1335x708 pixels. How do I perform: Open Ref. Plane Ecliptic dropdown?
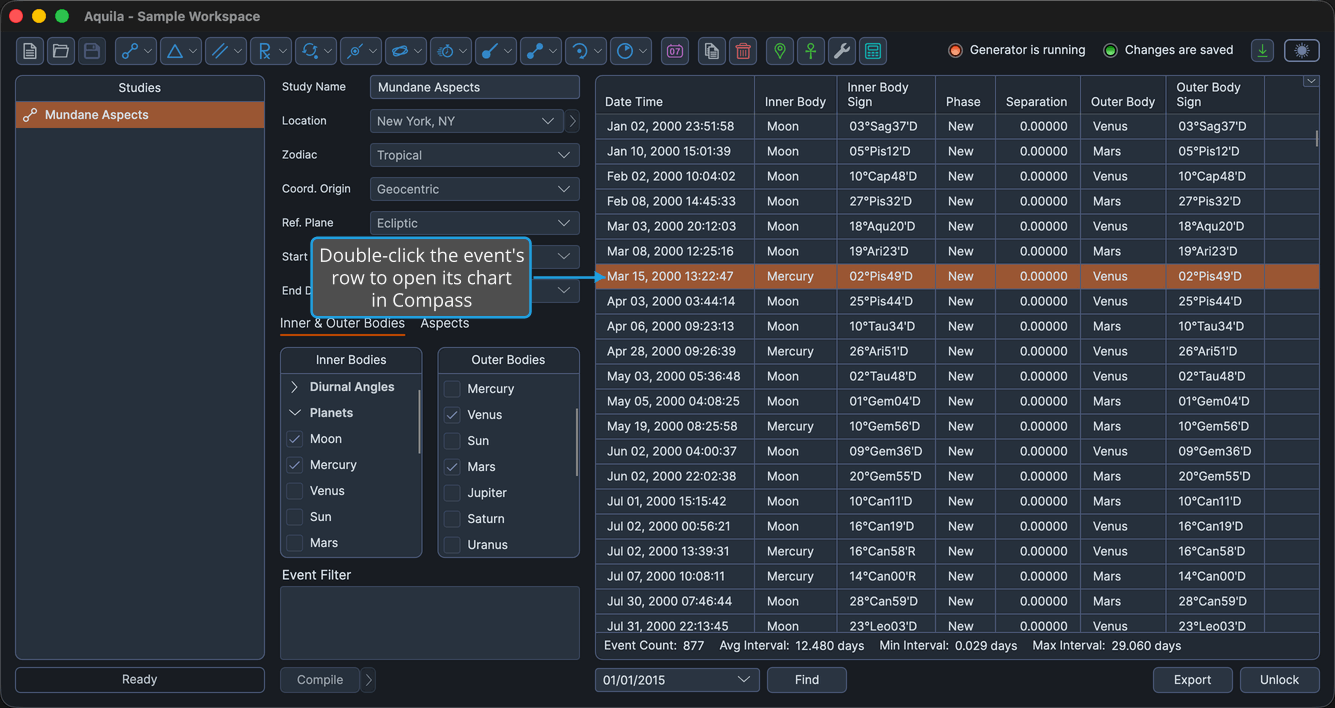(x=475, y=223)
